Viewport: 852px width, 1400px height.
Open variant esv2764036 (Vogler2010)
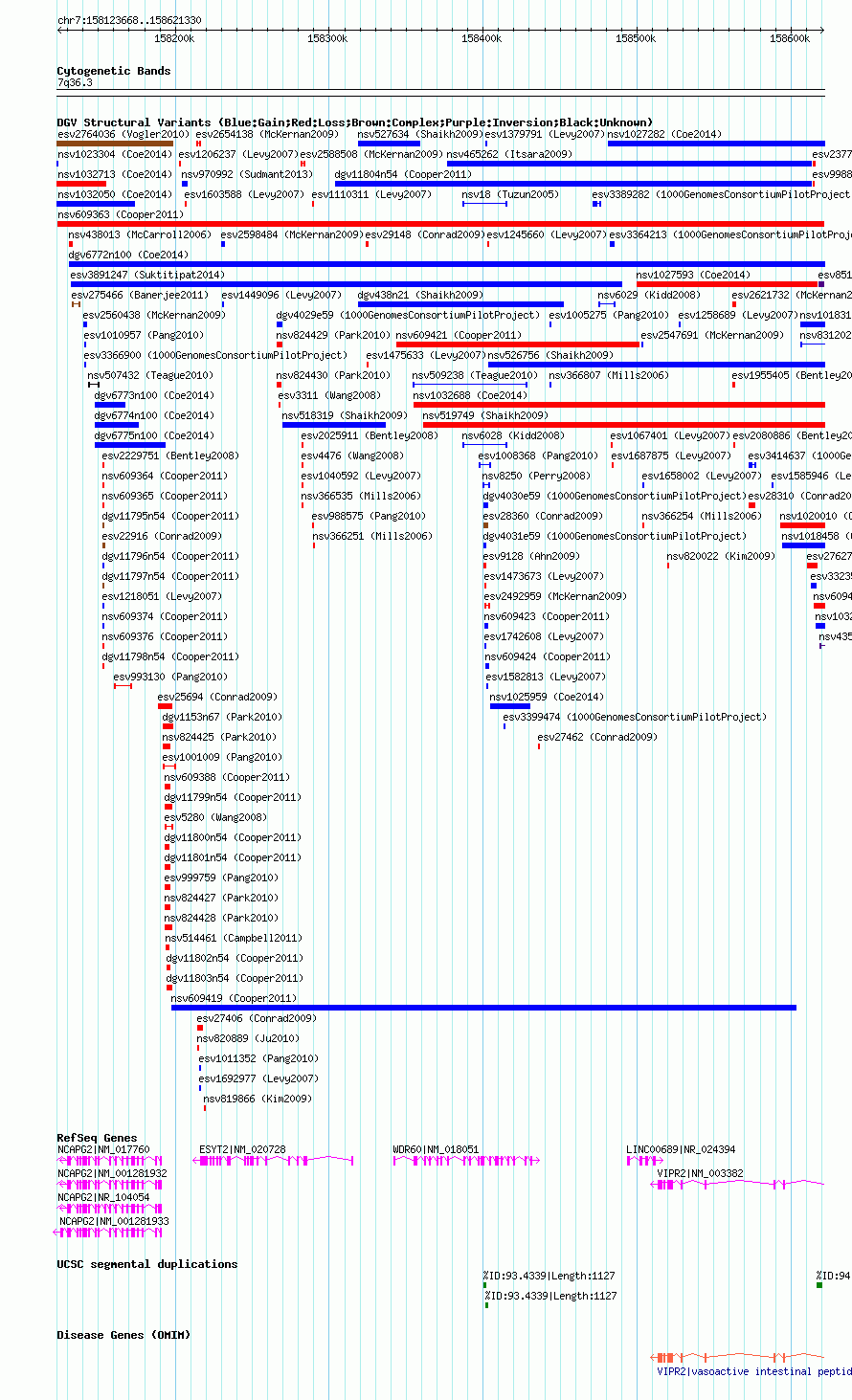pos(123,134)
